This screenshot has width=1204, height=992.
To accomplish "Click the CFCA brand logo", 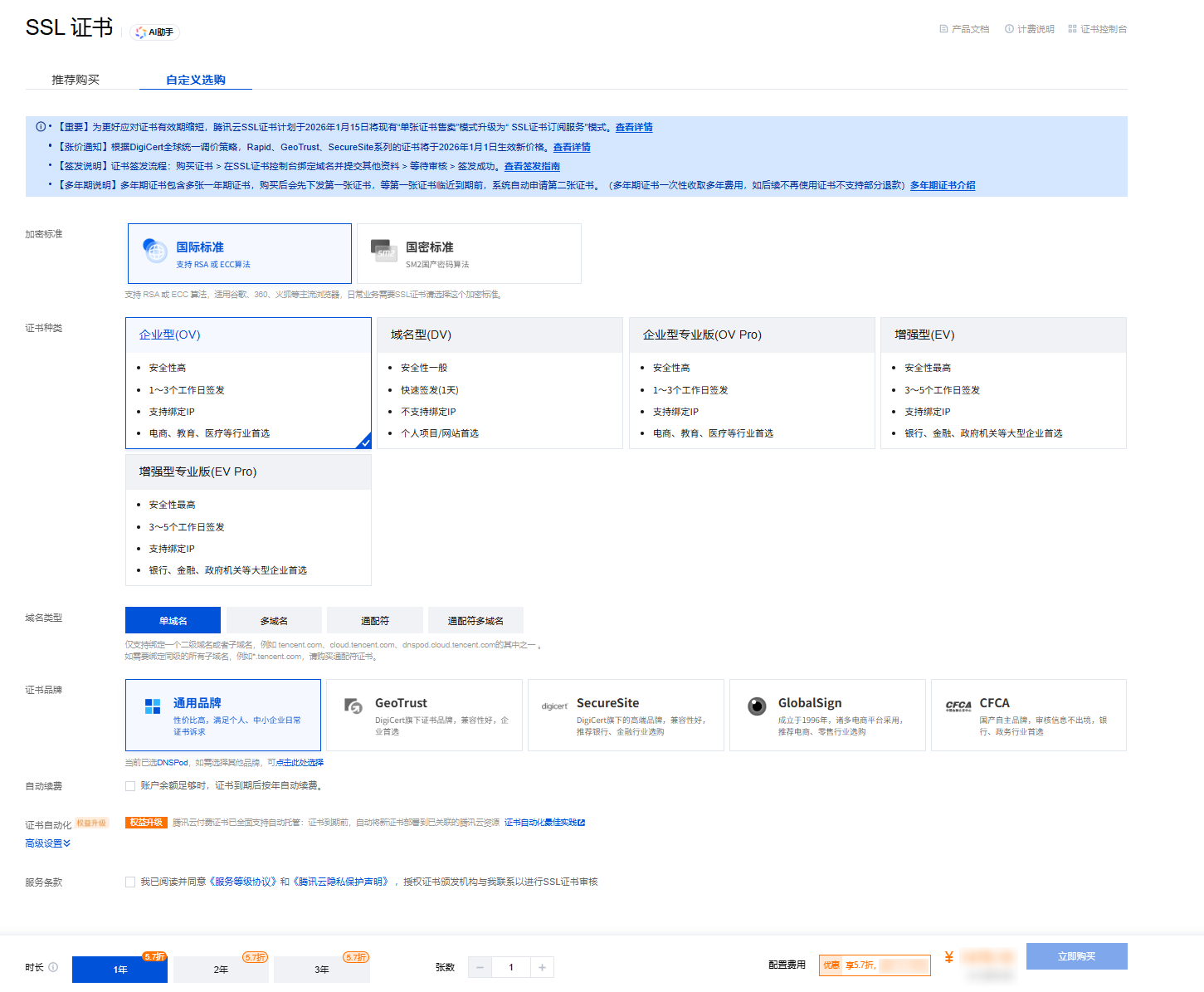I will 958,706.
